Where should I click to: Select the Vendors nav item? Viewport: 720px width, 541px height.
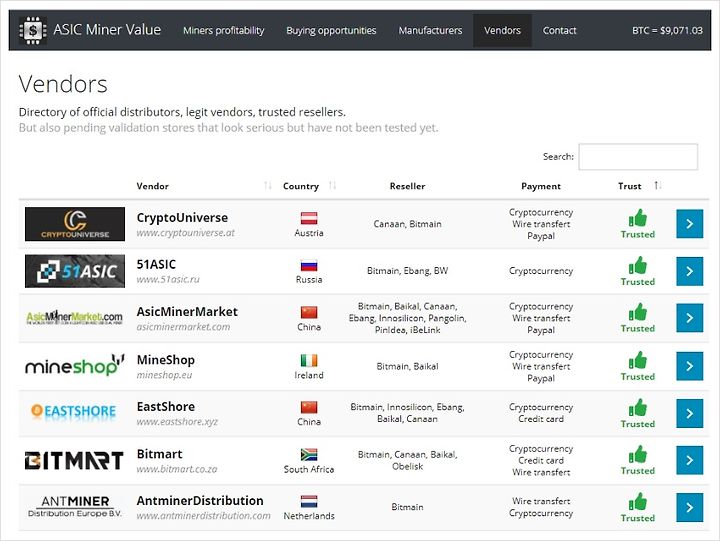502,30
